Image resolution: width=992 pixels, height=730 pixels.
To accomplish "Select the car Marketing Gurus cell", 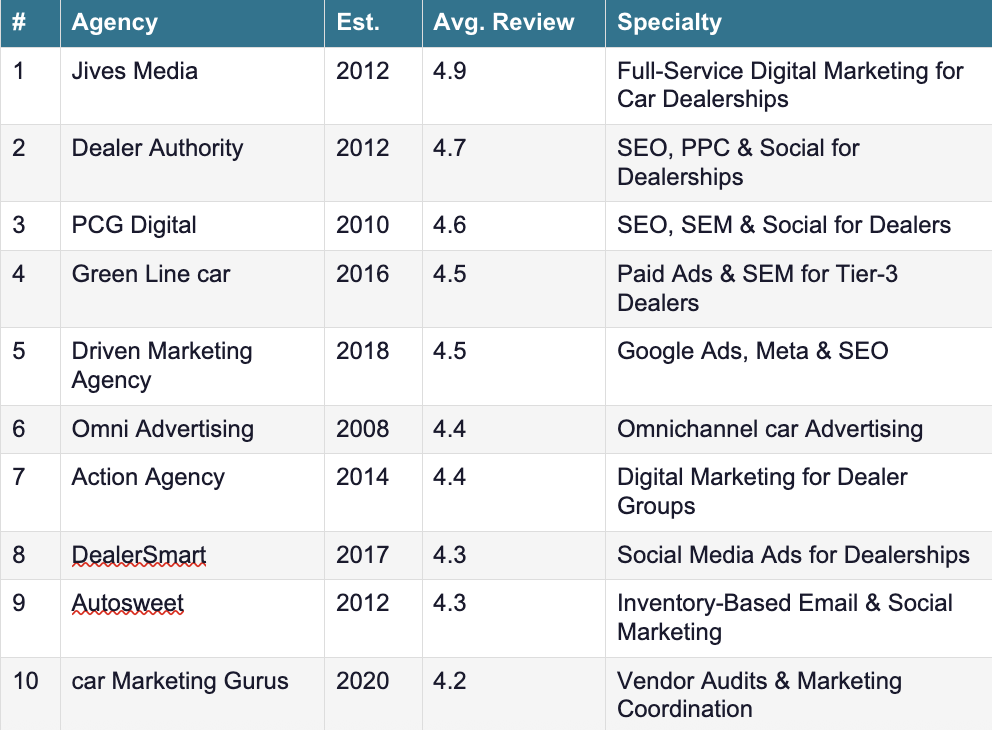I will (x=180, y=681).
